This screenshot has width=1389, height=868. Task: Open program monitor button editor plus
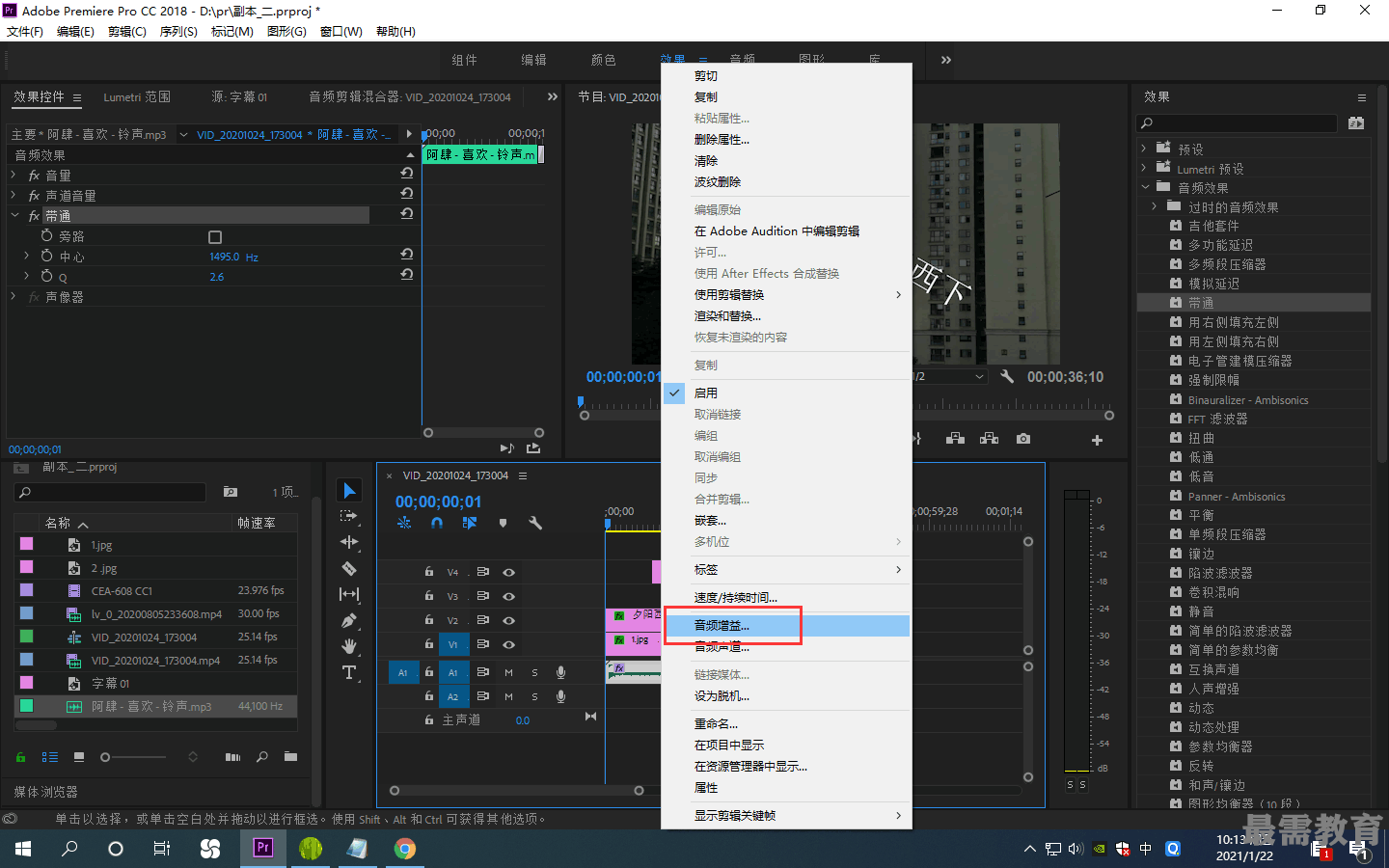1097,440
